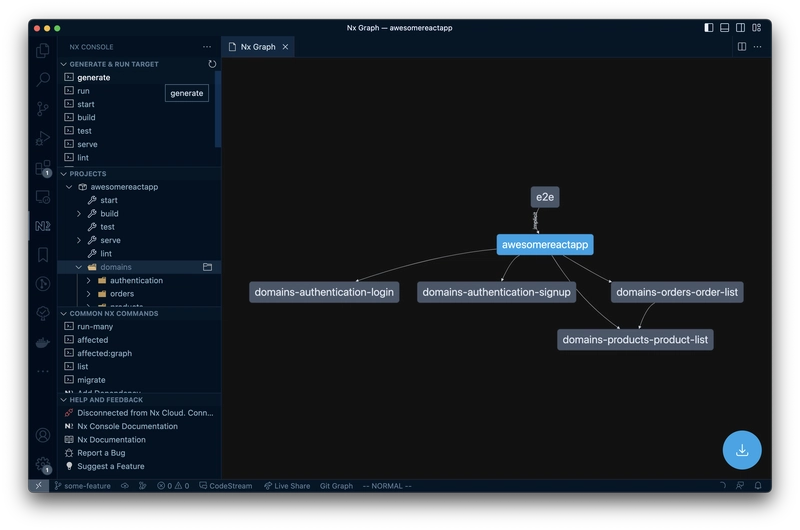
Task: Select domains-authentication-login graph node
Action: [324, 292]
